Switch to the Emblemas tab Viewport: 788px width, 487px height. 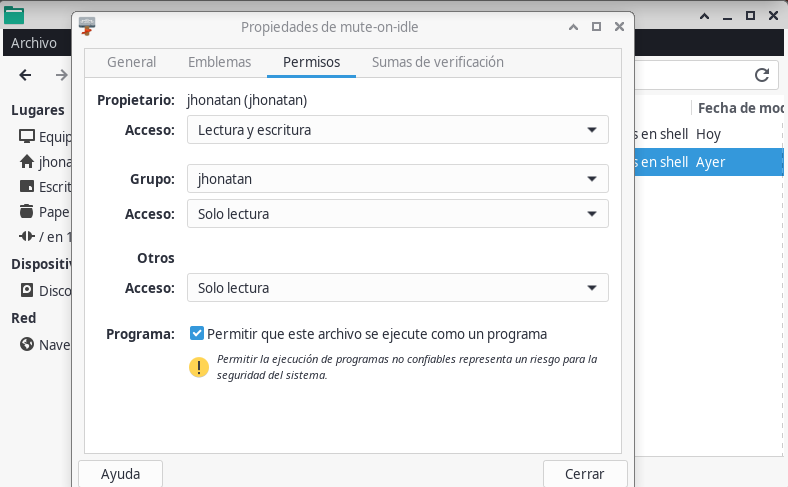[220, 62]
